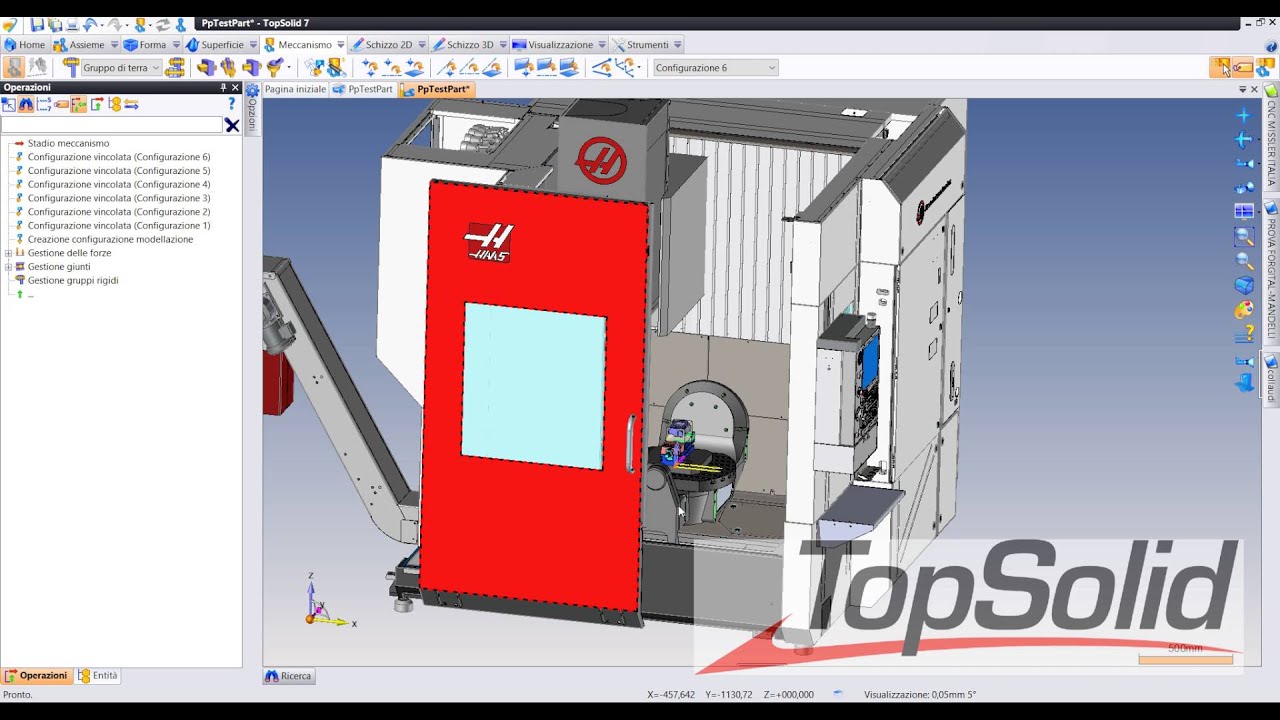Clear the search field with X button

point(232,125)
